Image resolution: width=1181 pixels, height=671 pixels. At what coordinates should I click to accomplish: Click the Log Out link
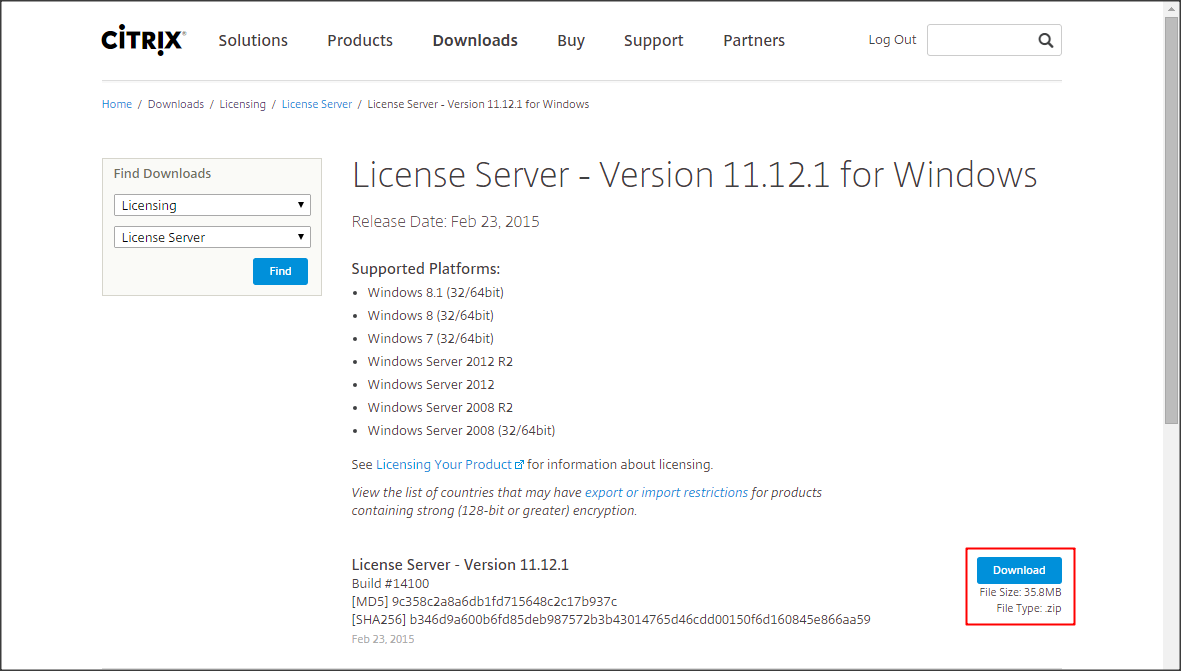[x=892, y=40]
